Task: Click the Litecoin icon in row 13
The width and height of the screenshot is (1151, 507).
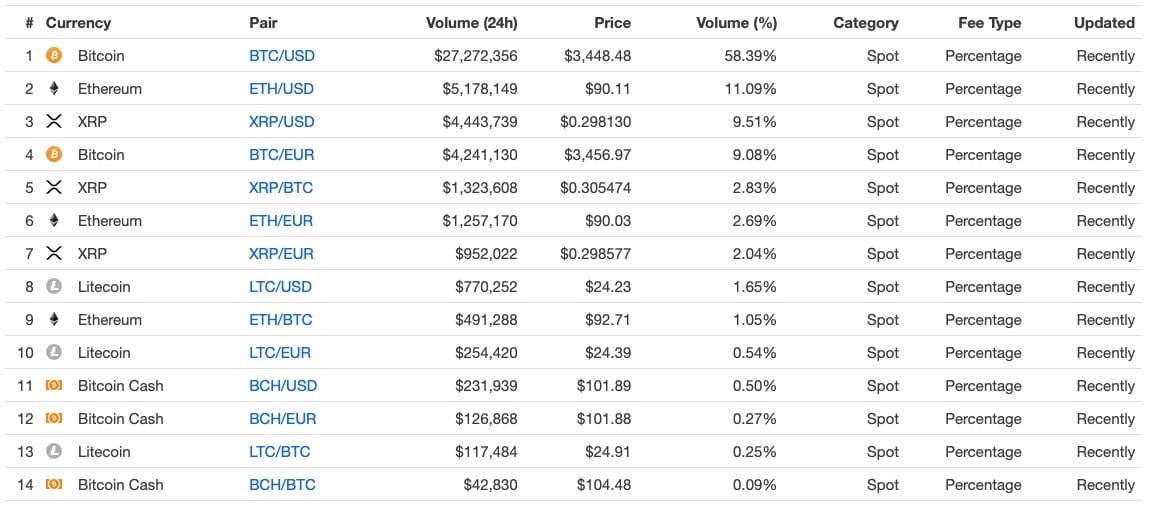Action: coord(54,452)
